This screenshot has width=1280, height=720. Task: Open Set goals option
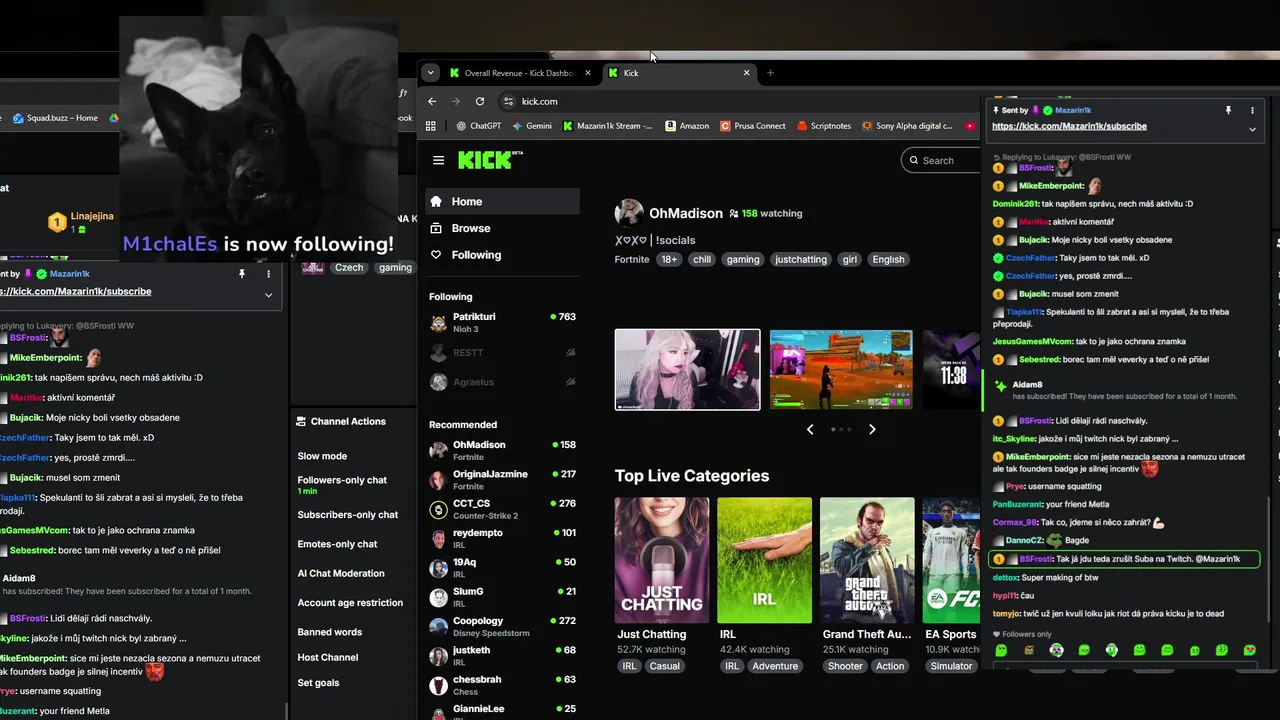[318, 683]
